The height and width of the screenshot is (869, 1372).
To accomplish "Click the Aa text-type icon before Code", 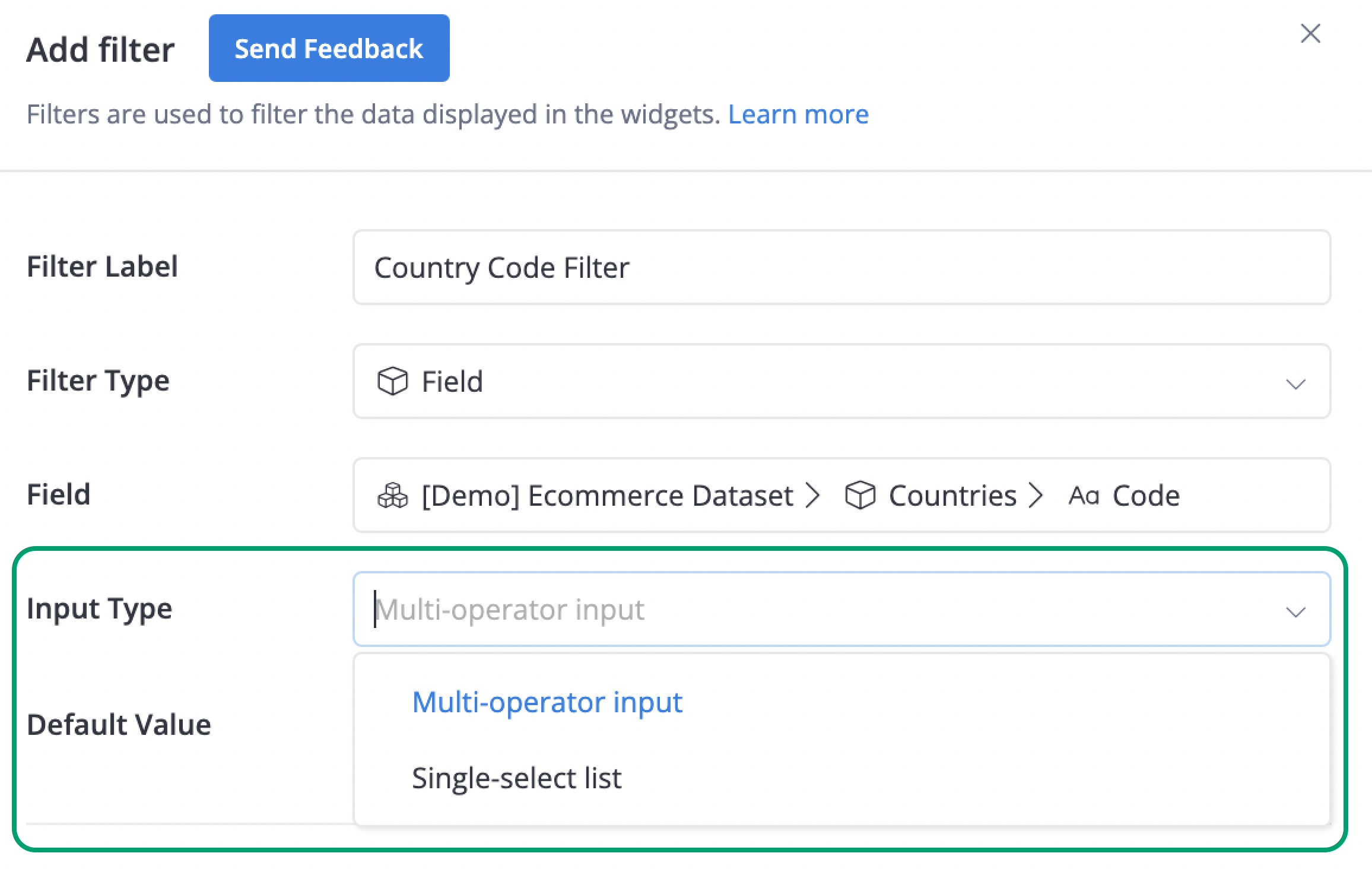I will click(1084, 496).
